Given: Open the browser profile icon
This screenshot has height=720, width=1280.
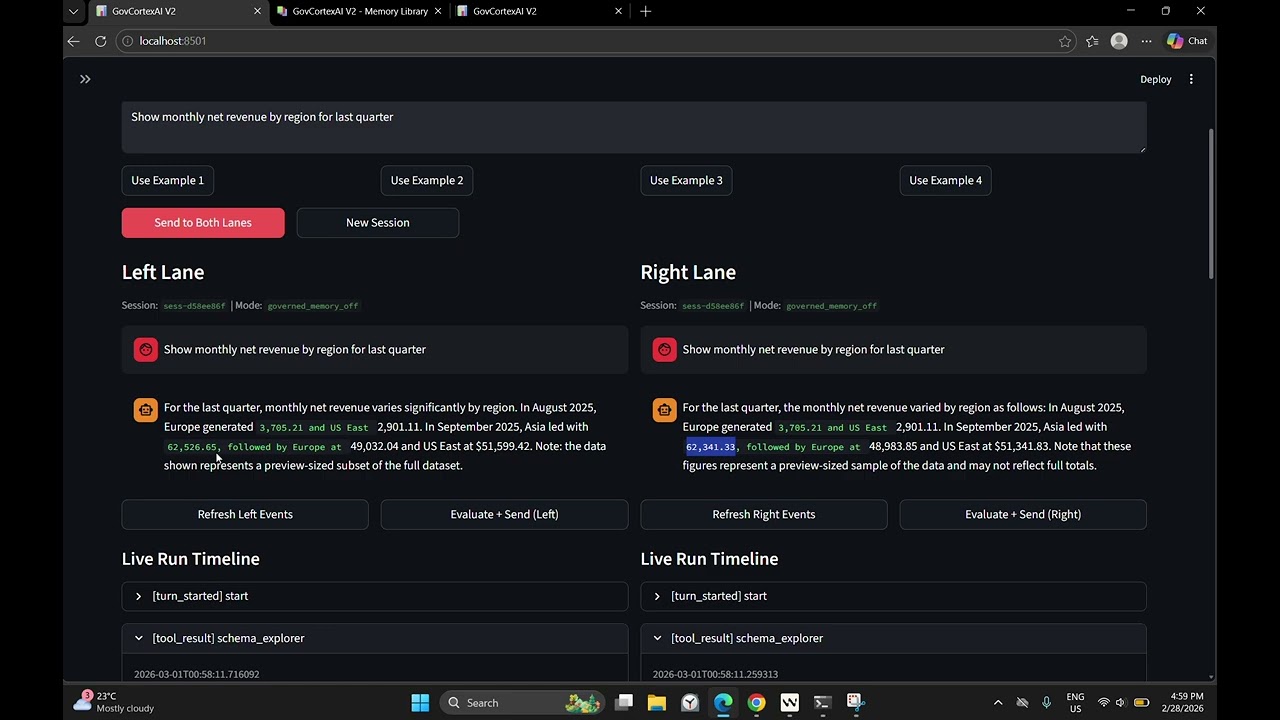Looking at the screenshot, I should [1119, 41].
